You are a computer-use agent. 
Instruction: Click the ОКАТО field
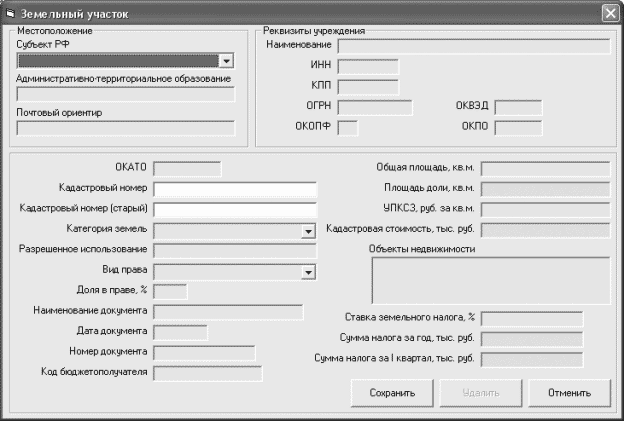click(186, 168)
